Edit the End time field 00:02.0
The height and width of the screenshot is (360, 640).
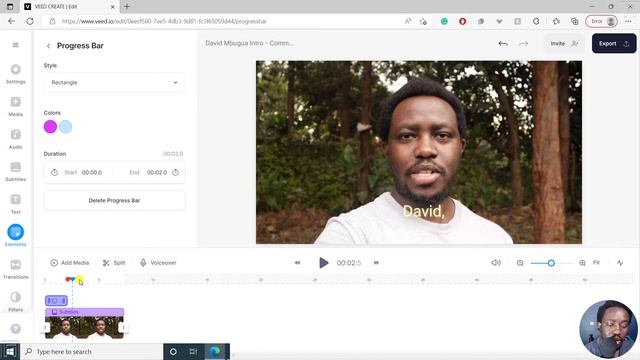[x=157, y=173]
